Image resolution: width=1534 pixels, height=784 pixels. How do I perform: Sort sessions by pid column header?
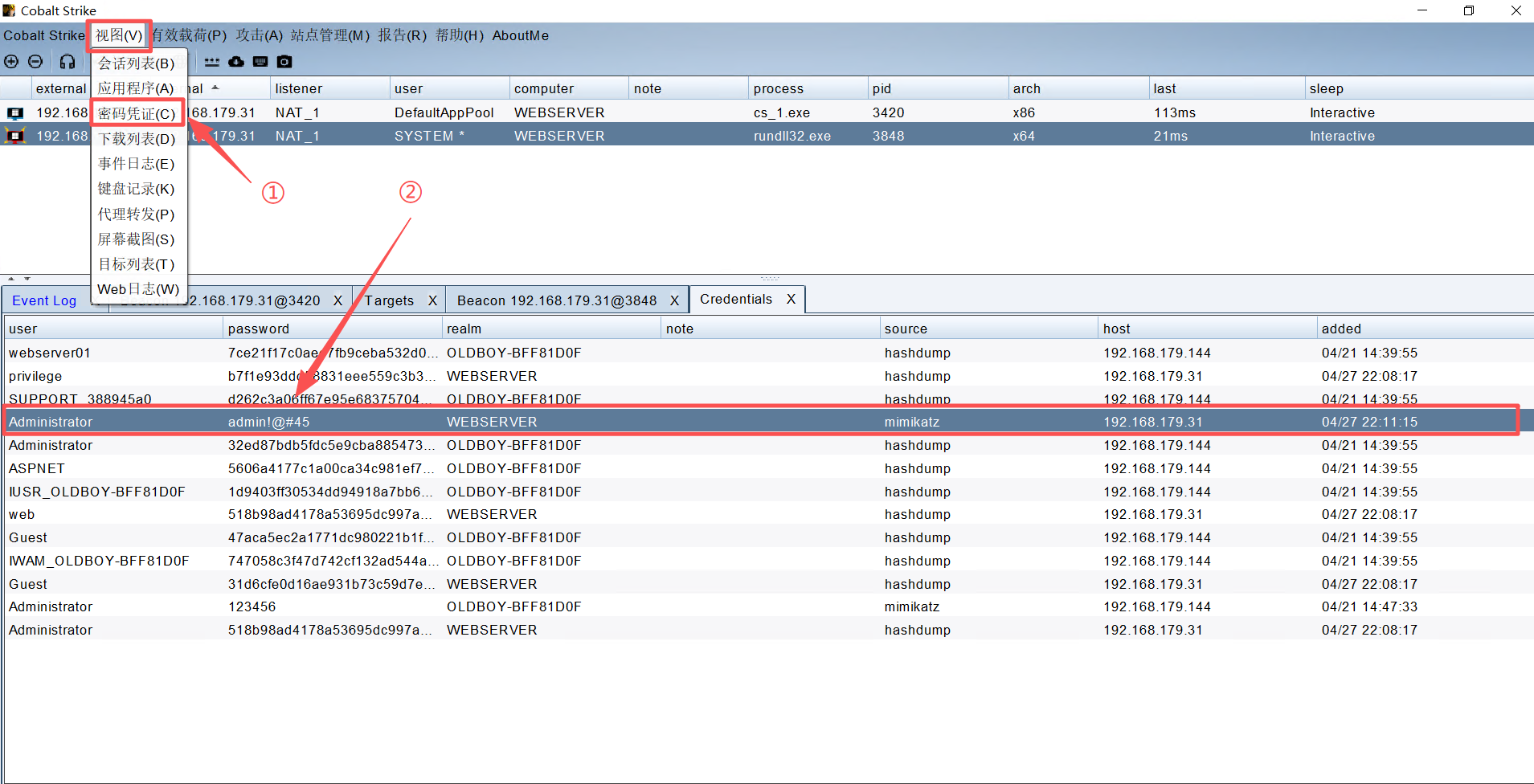coord(938,88)
